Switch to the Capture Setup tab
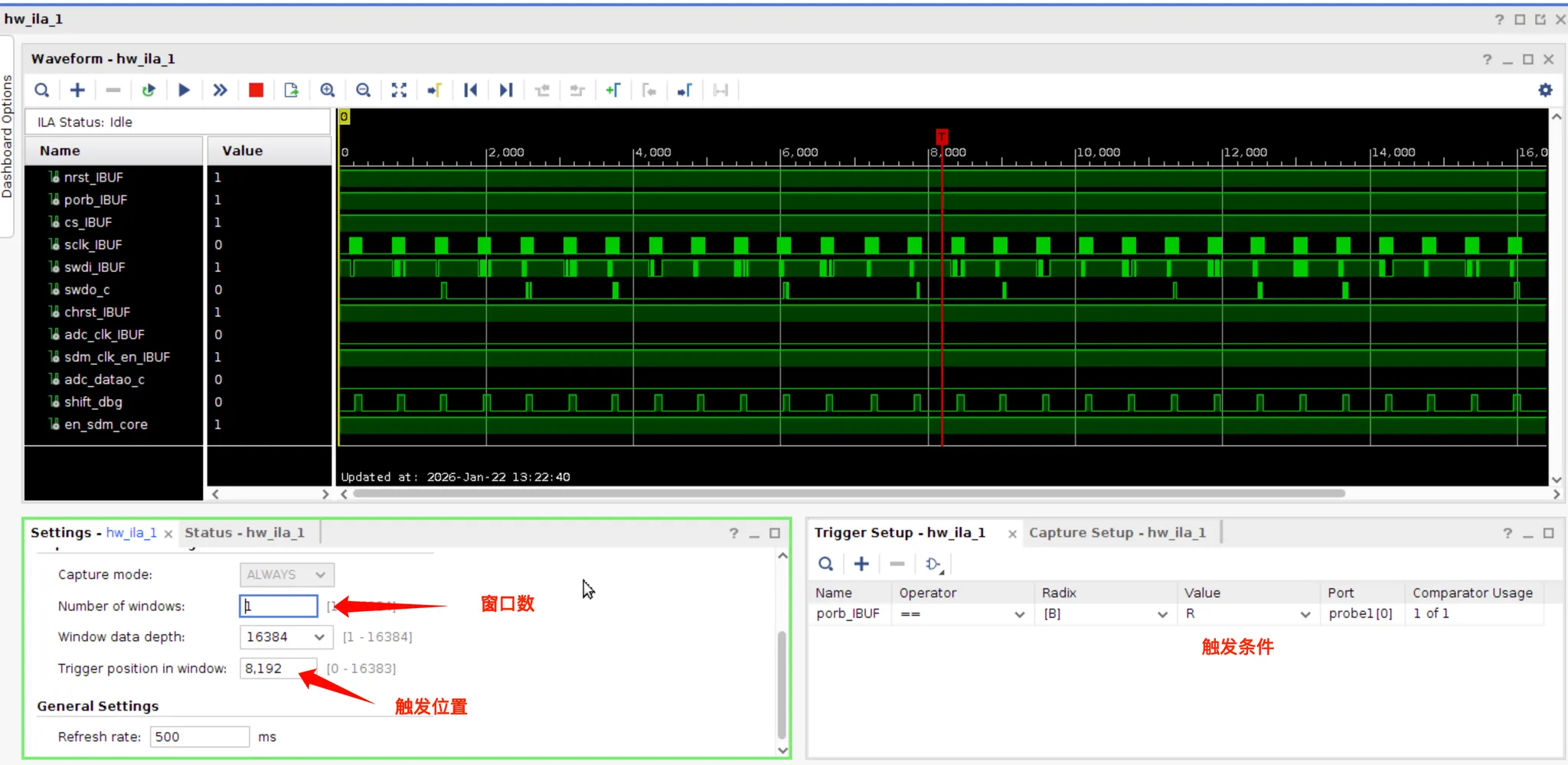This screenshot has width=1568, height=765. 1116,533
